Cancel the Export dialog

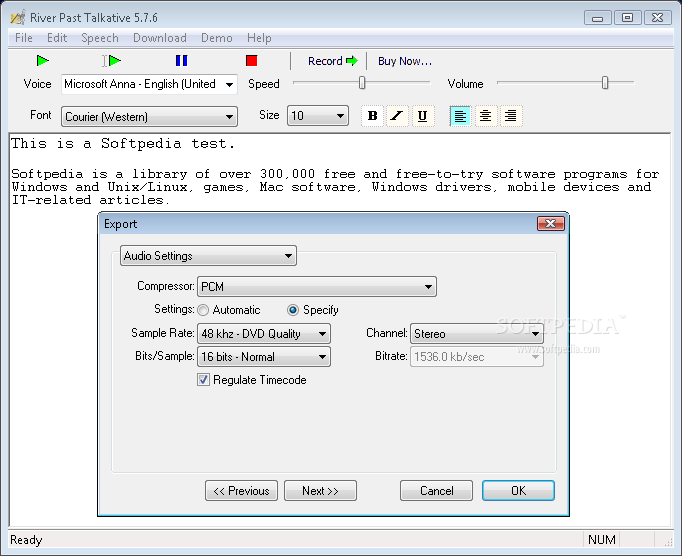[436, 491]
